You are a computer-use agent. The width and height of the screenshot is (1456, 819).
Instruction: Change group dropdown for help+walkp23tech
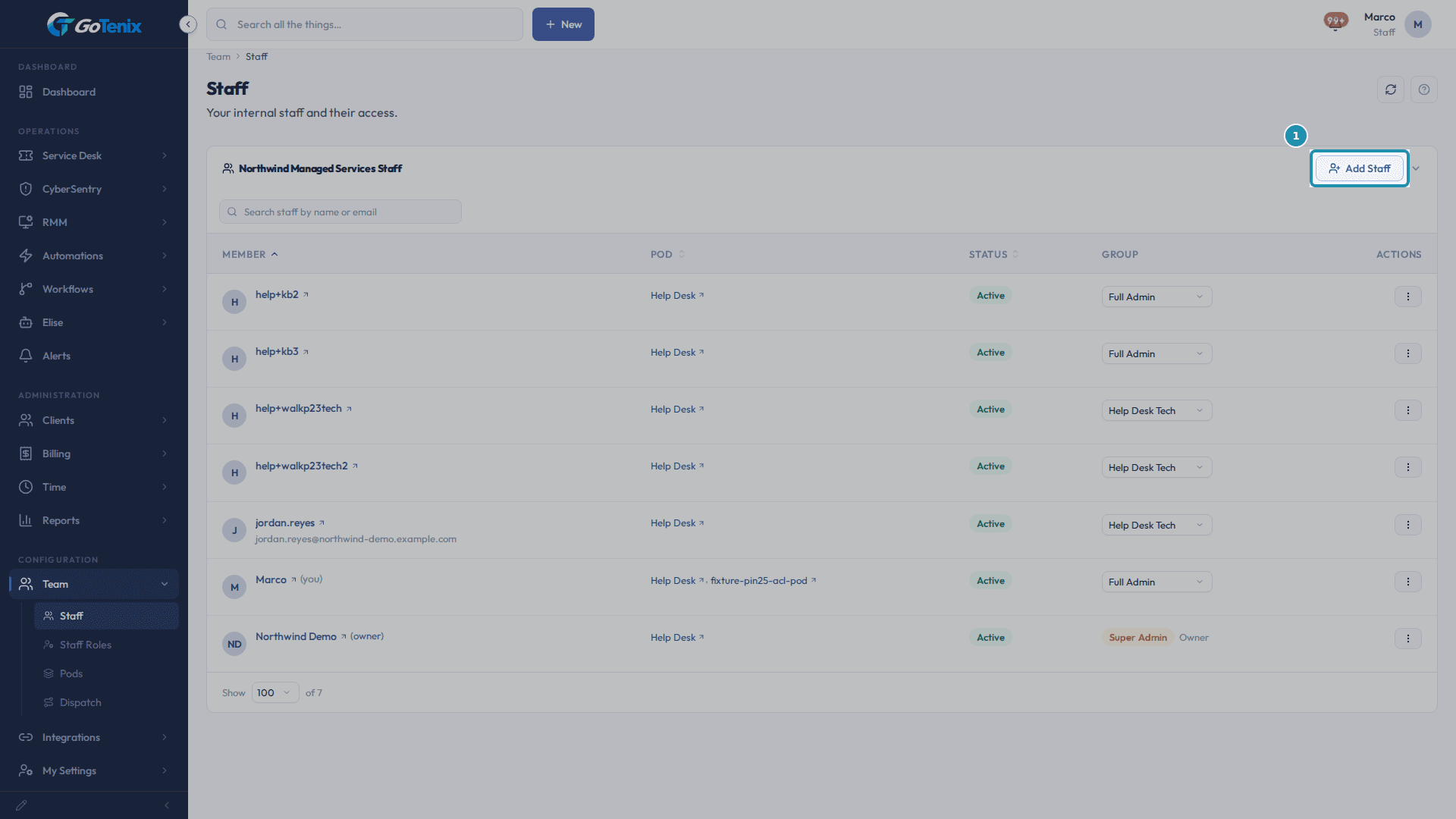pyautogui.click(x=1156, y=410)
